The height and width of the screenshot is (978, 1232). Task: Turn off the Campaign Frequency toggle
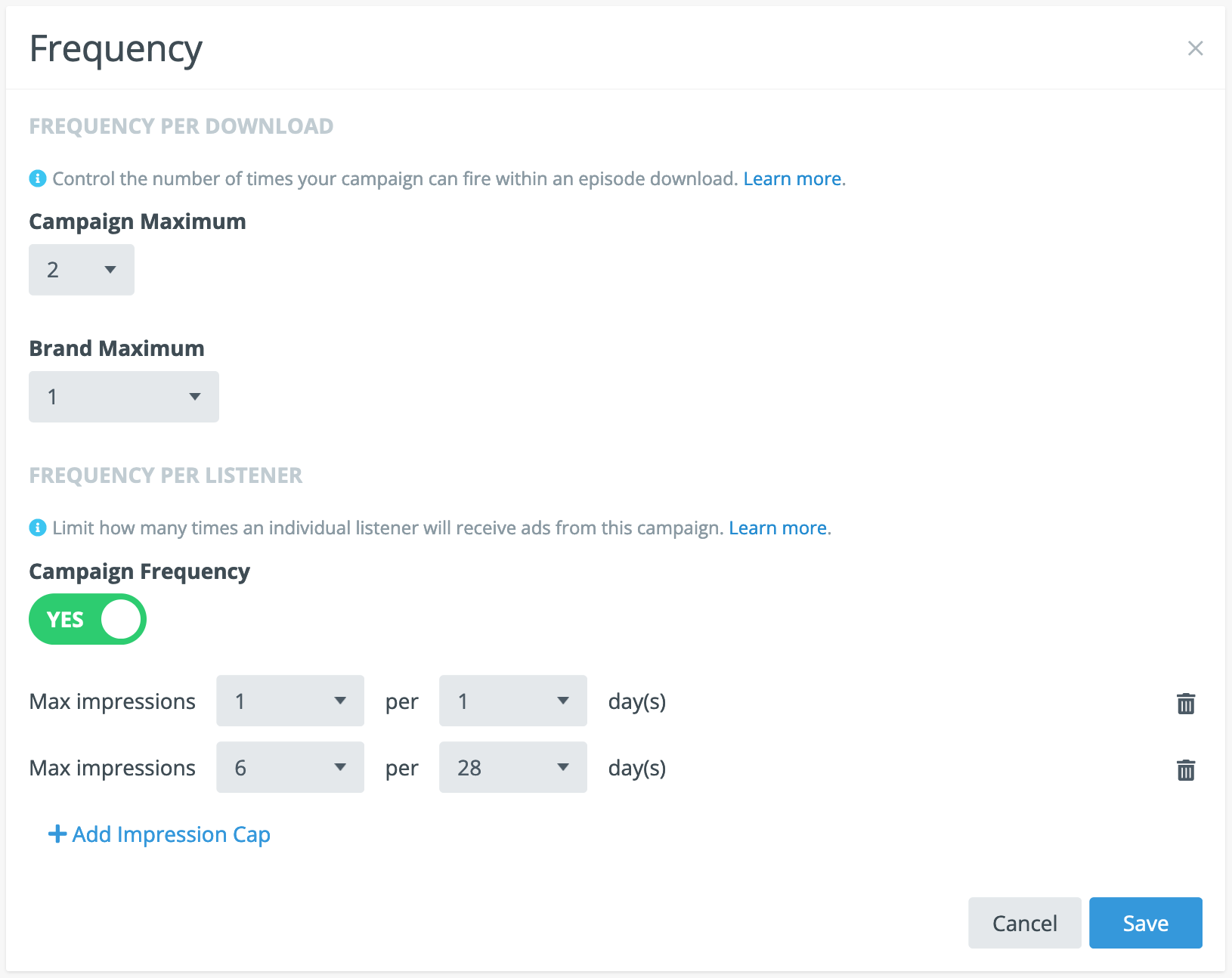88,619
